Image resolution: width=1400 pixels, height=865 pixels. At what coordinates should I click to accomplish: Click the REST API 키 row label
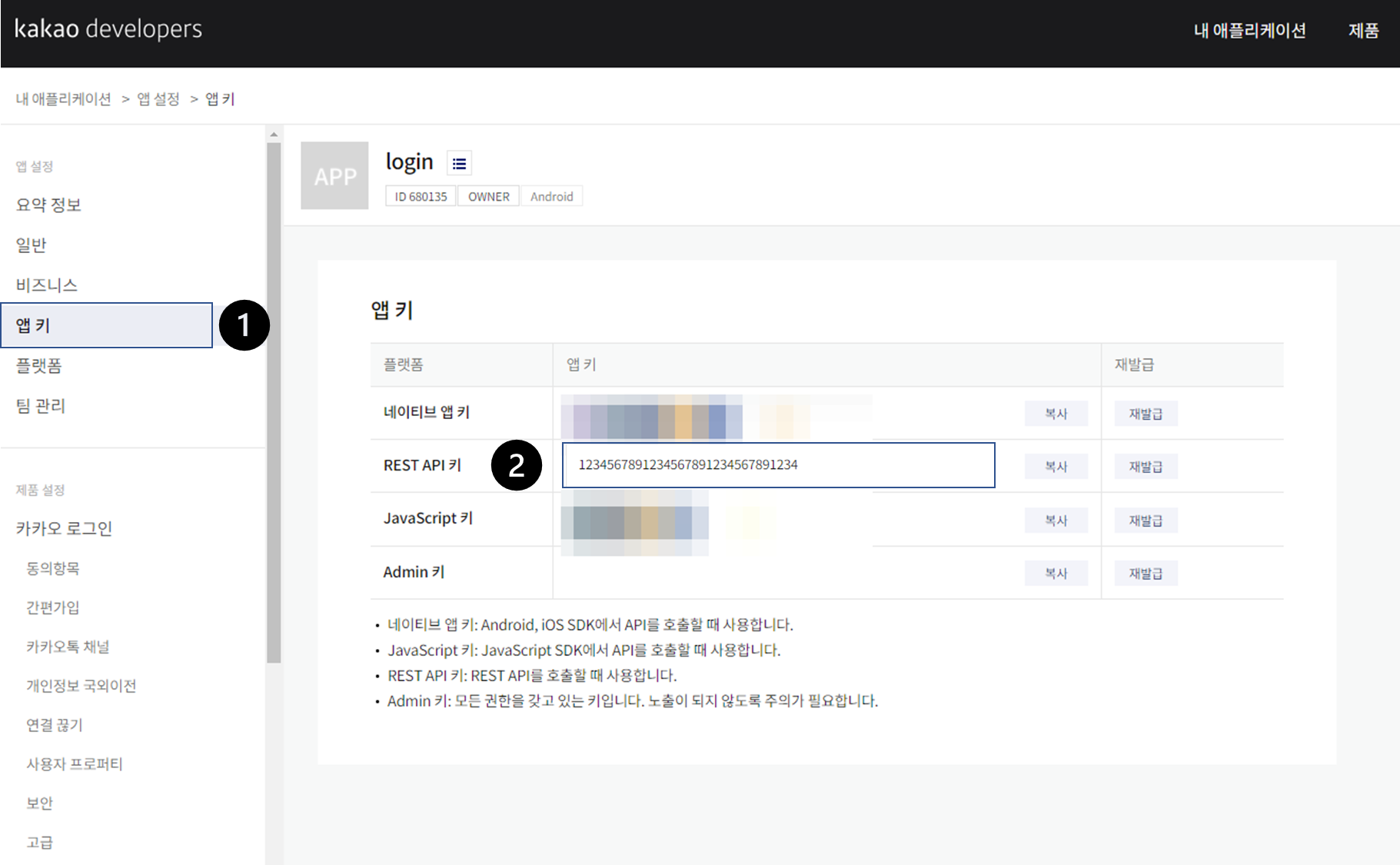click(423, 465)
